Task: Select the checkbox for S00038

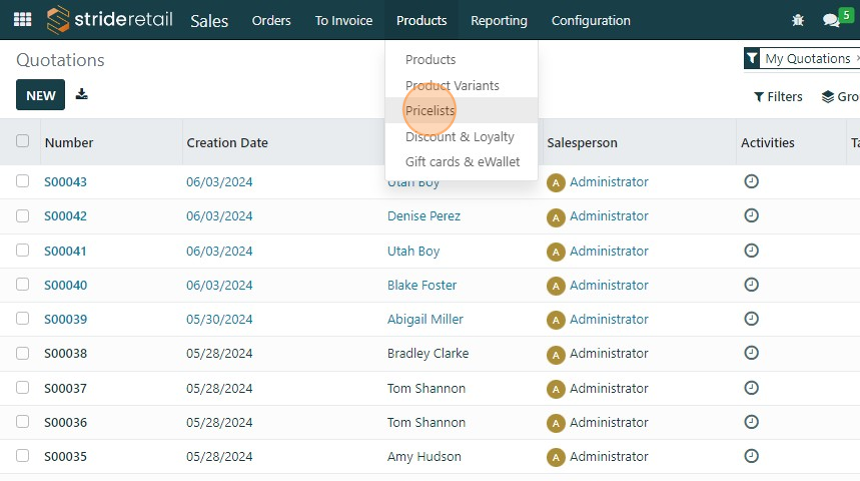Action: coord(23,353)
